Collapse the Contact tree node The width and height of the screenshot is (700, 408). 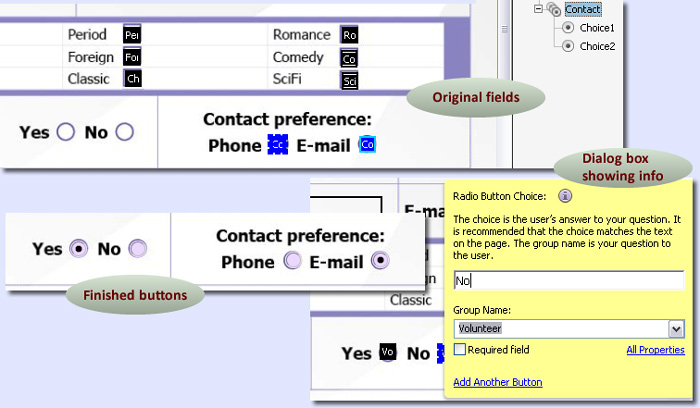click(x=537, y=9)
